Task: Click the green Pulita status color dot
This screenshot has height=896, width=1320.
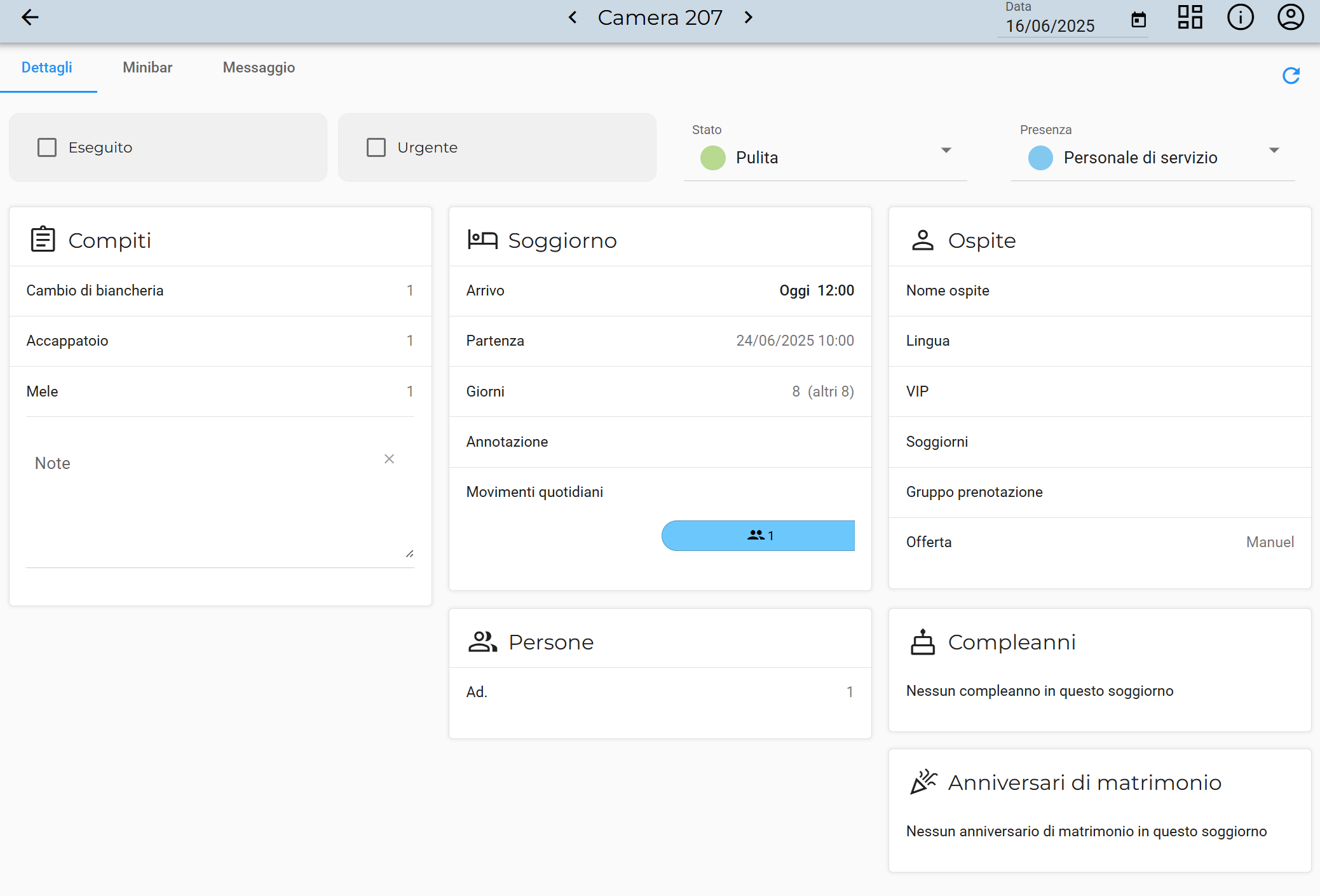Action: click(x=712, y=158)
